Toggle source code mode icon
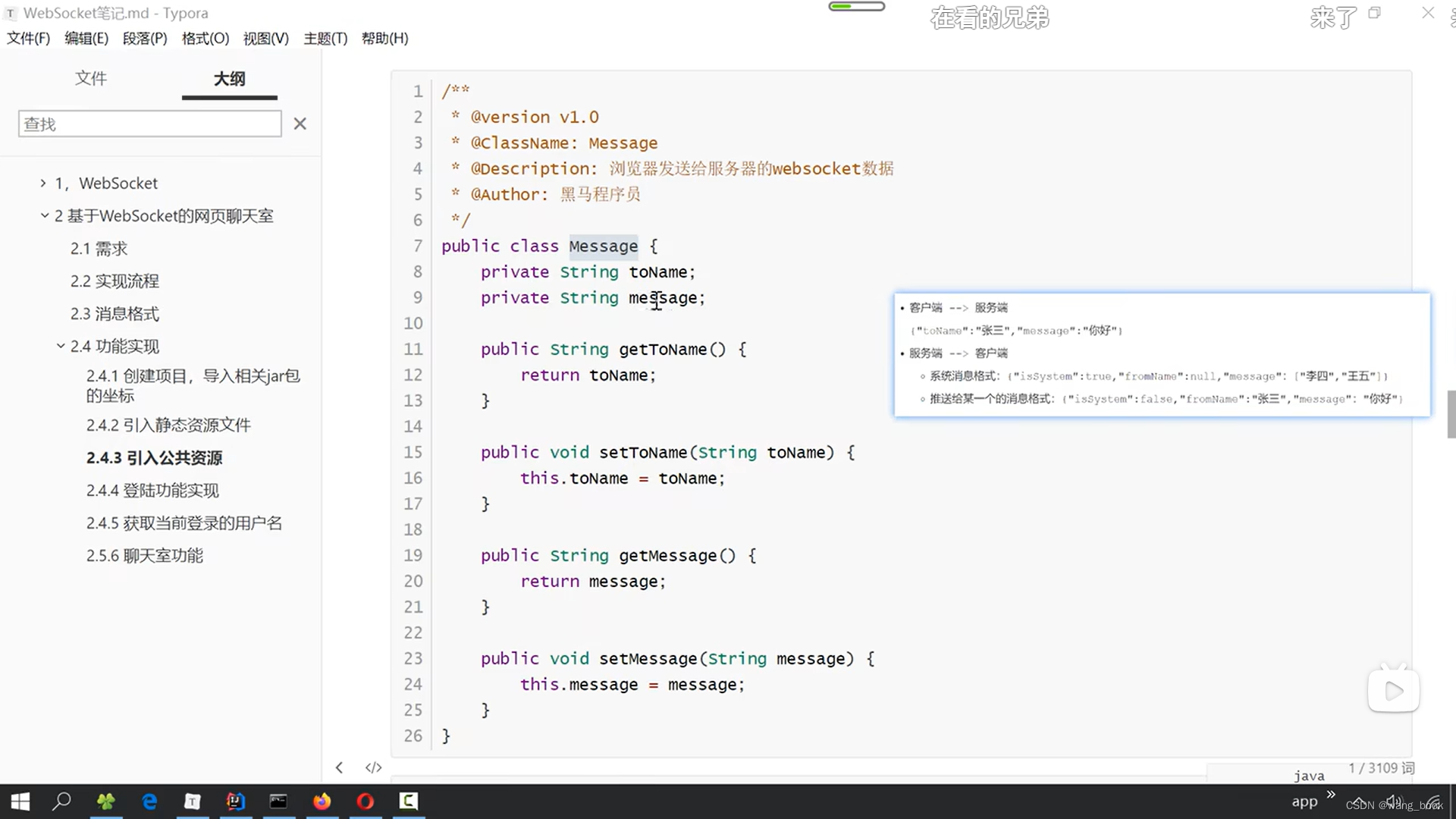Image resolution: width=1456 pixels, height=819 pixels. 373,767
